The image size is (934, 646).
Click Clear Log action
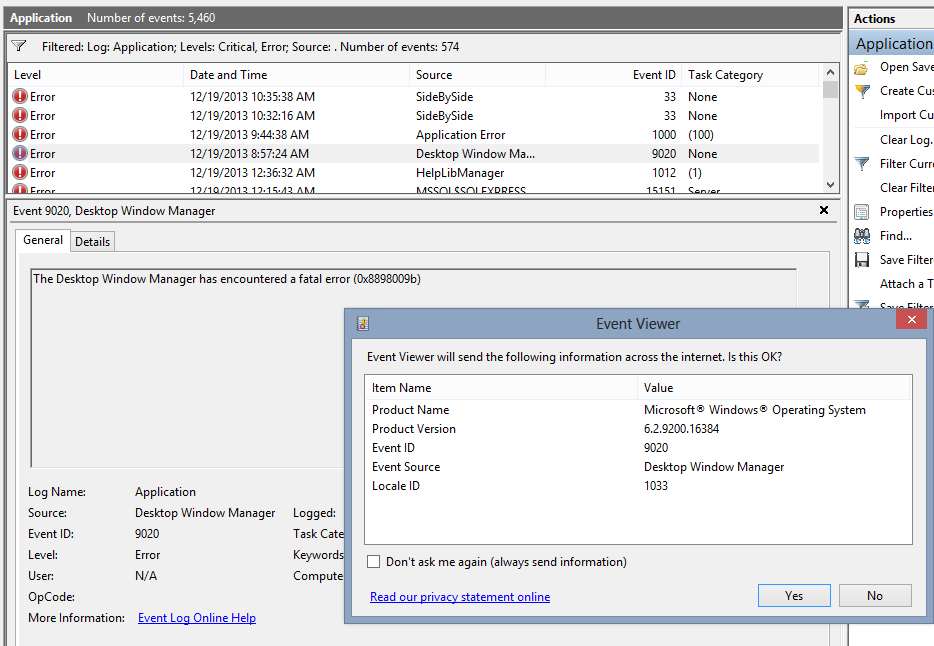907,139
